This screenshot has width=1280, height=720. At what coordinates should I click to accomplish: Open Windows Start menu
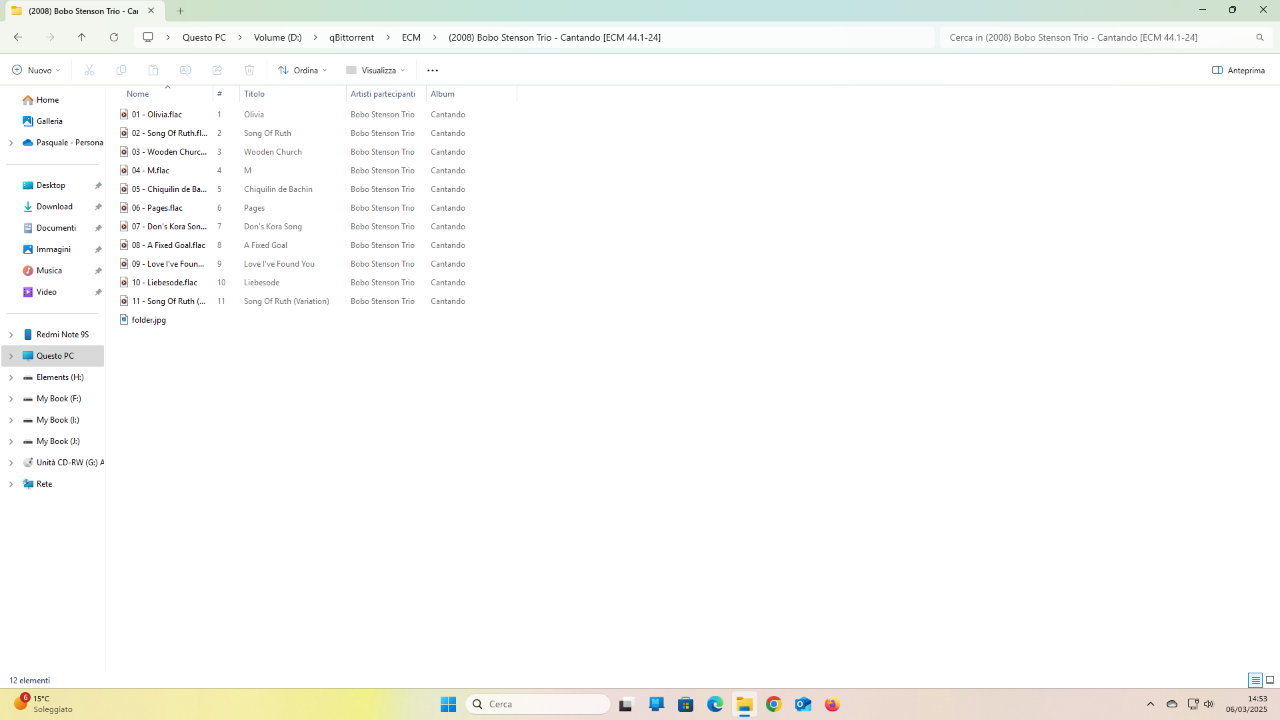tap(448, 704)
